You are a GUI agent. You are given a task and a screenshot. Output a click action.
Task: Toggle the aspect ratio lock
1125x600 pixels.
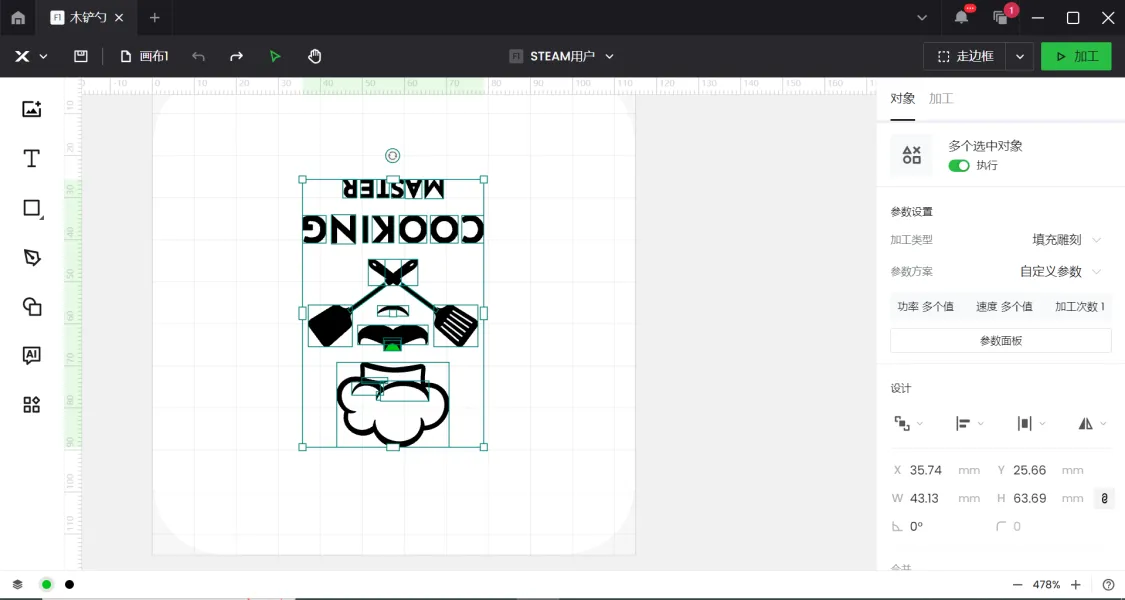pos(1104,498)
